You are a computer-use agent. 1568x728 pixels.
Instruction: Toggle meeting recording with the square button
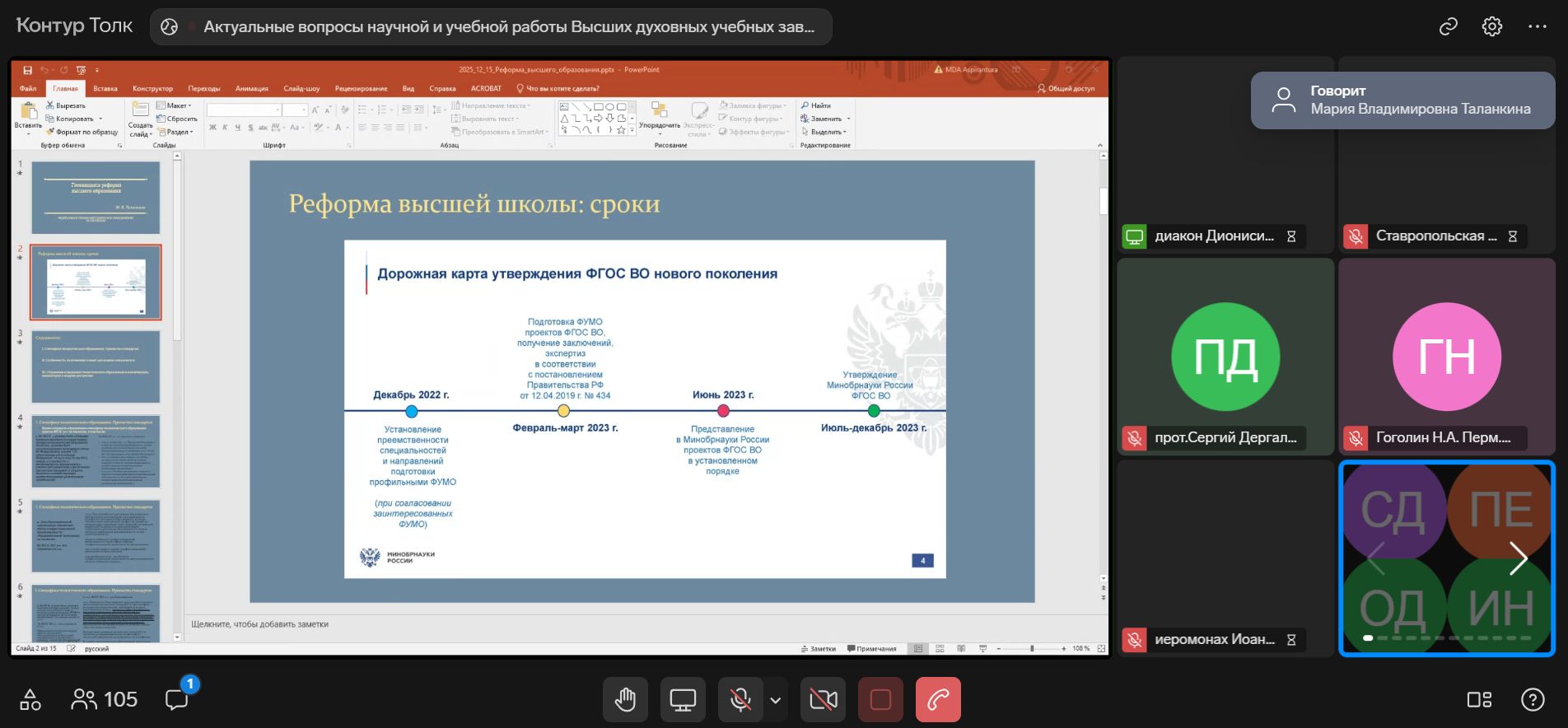click(x=880, y=700)
